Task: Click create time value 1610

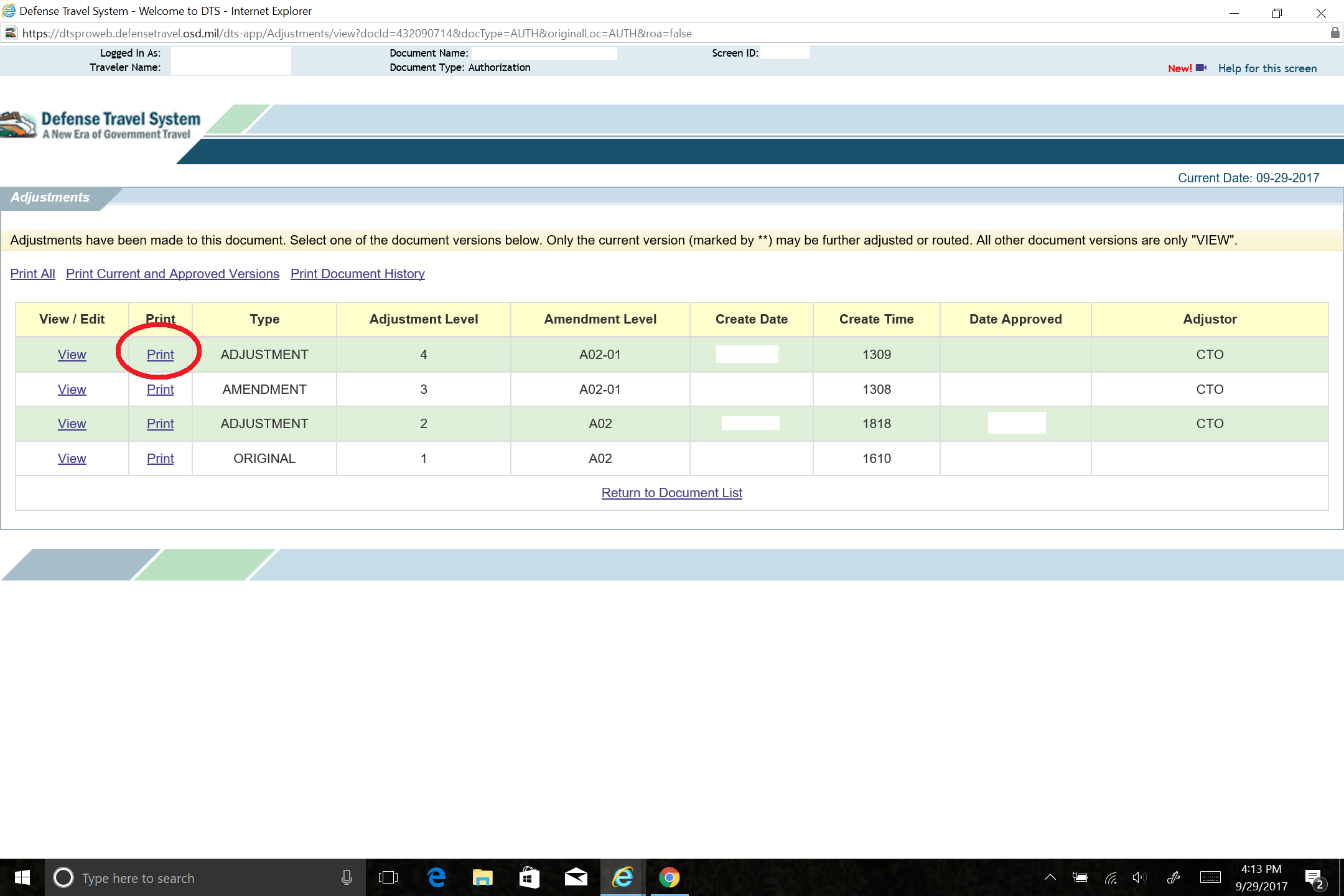Action: tap(876, 459)
